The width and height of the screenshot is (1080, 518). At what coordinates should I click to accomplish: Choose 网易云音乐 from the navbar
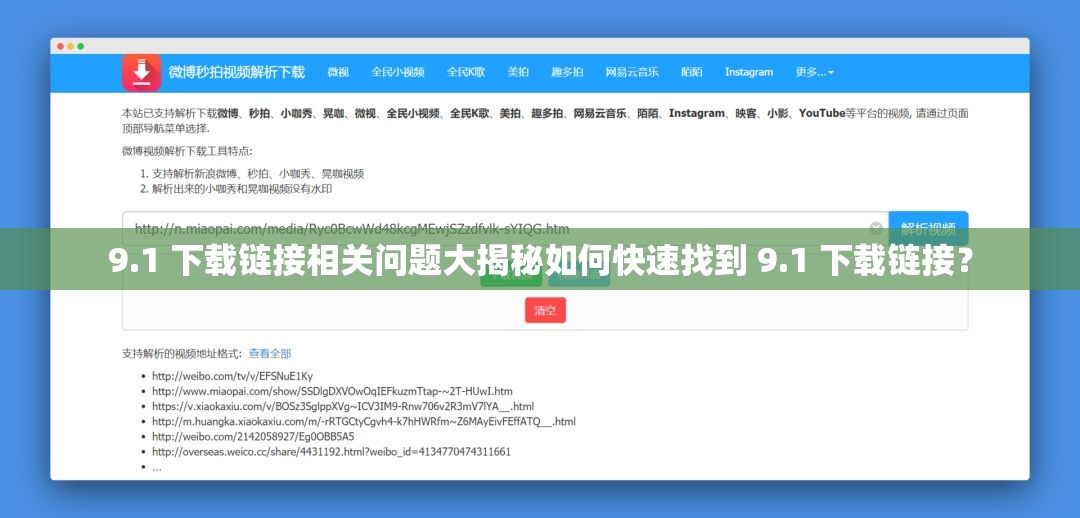tap(632, 72)
